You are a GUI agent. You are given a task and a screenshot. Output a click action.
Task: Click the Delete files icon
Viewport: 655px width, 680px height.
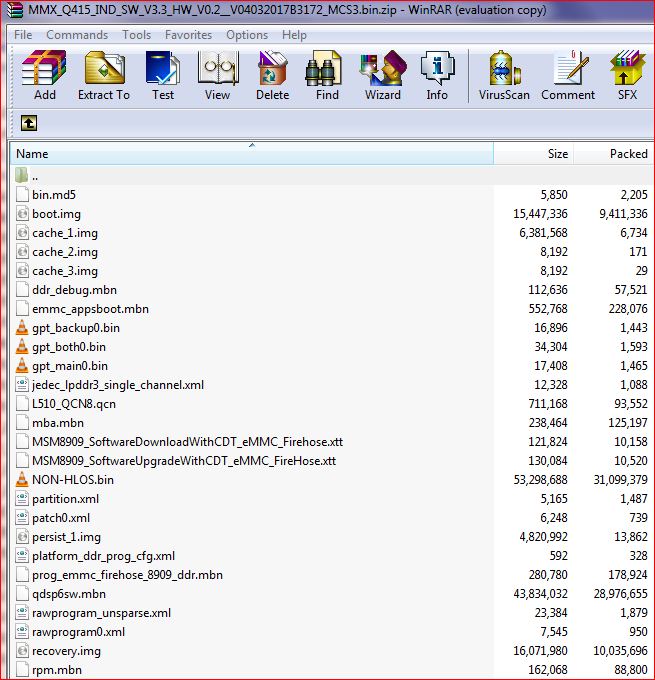point(272,75)
